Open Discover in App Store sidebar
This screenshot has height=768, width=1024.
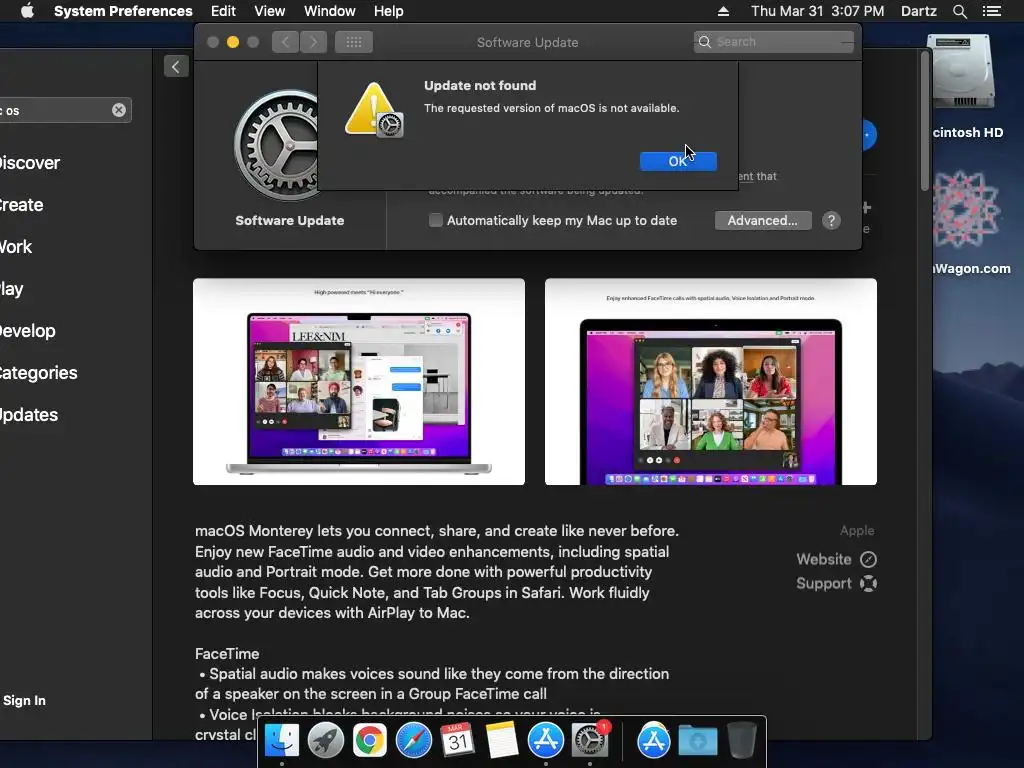pos(29,163)
